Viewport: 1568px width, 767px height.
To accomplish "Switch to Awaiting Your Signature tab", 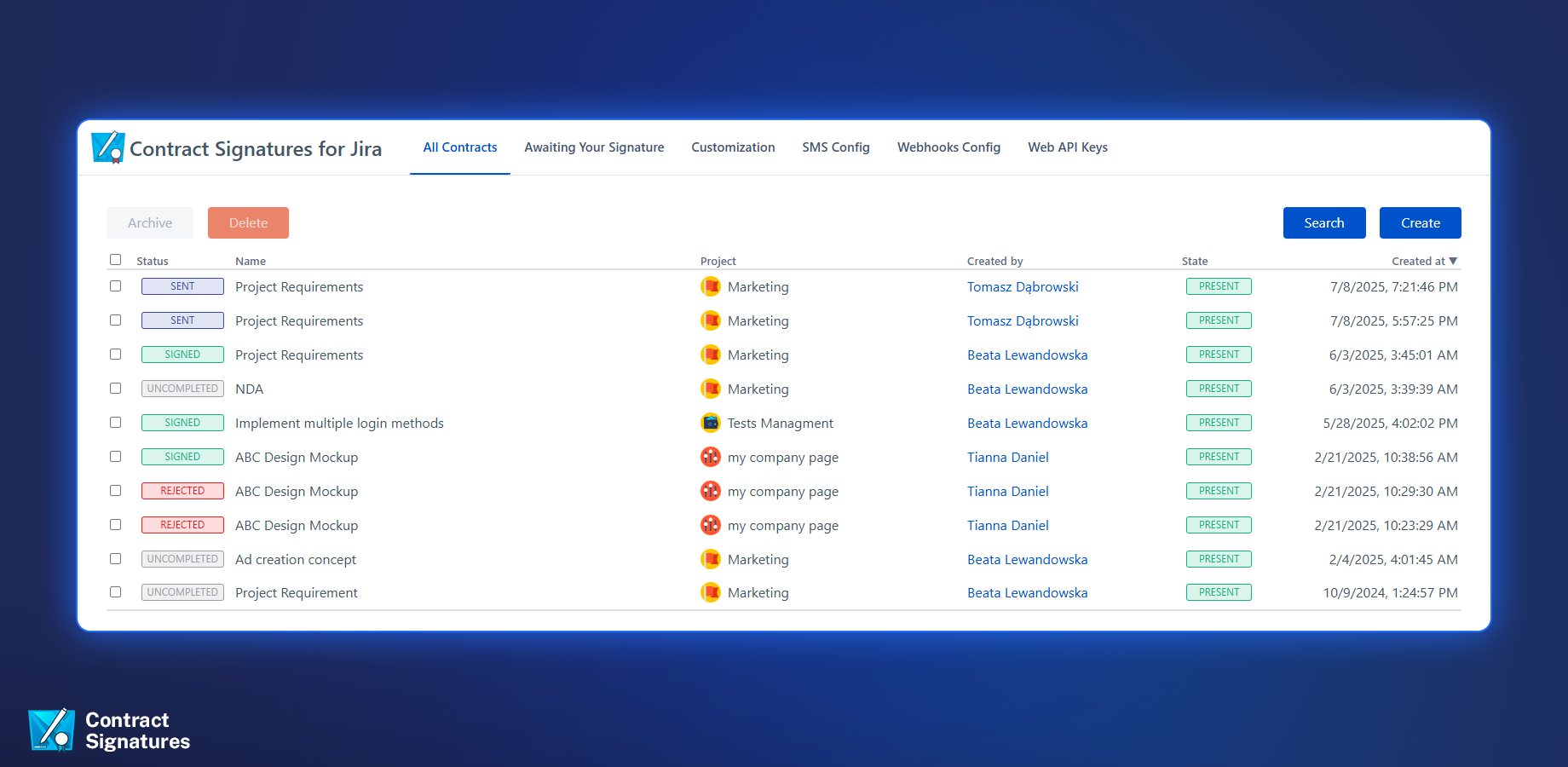I will (594, 147).
